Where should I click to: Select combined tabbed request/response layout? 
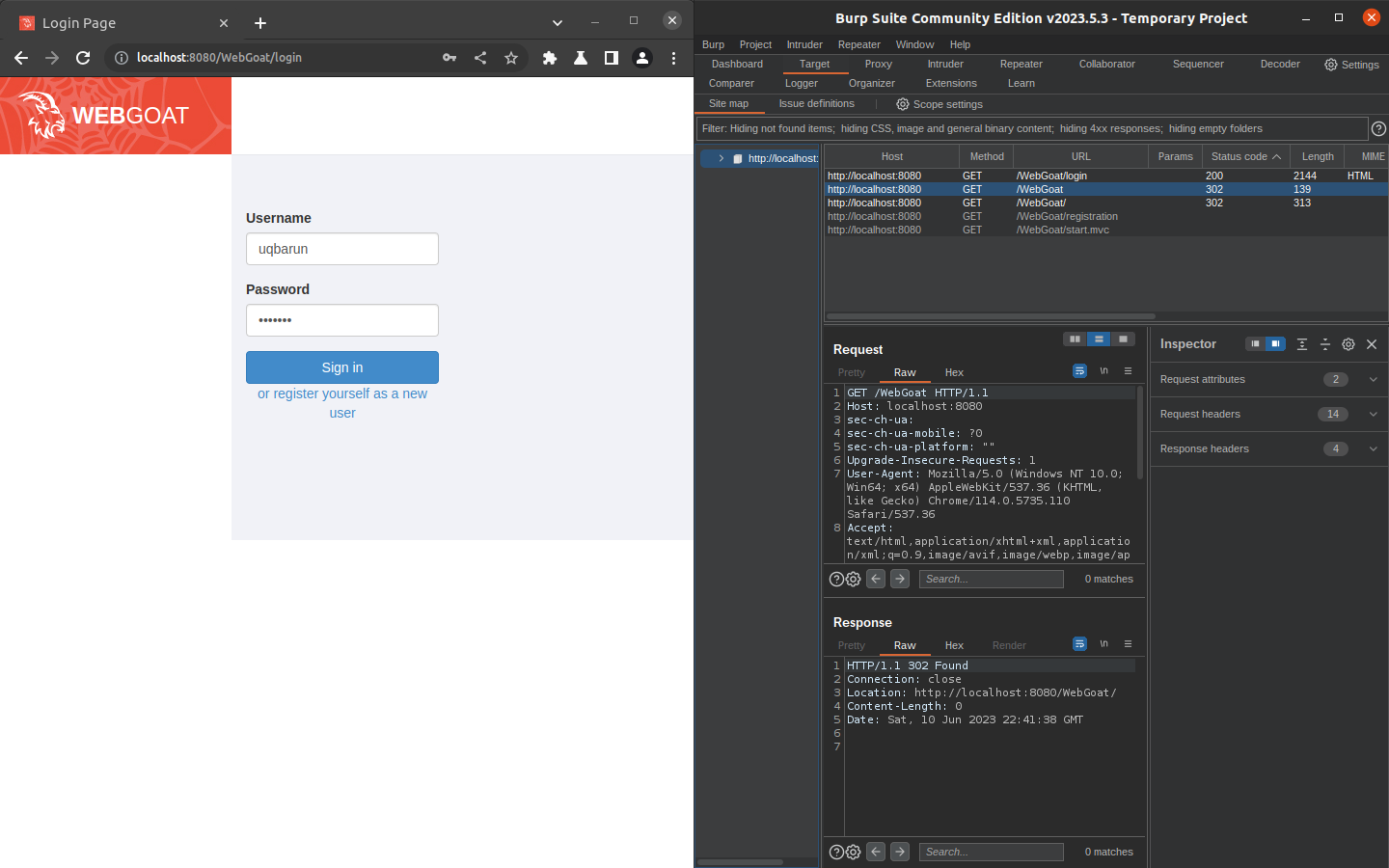(x=1123, y=339)
